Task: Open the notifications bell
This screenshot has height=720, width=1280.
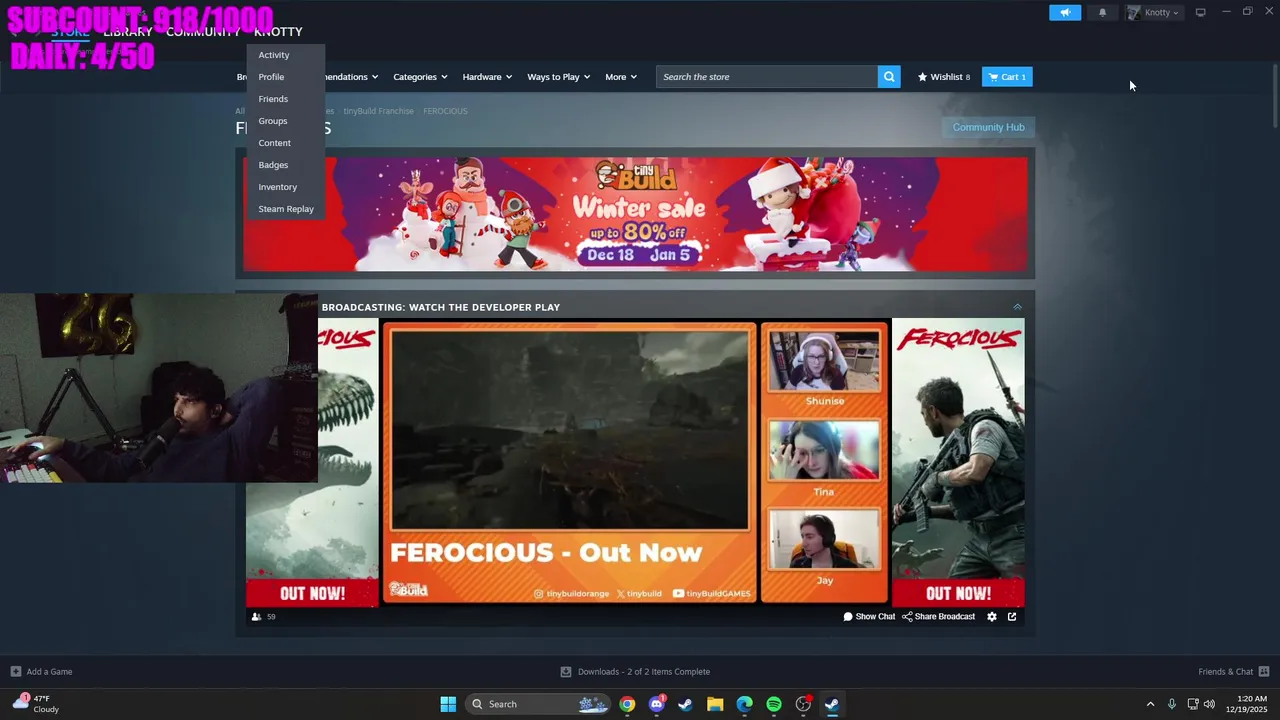Action: [1103, 12]
